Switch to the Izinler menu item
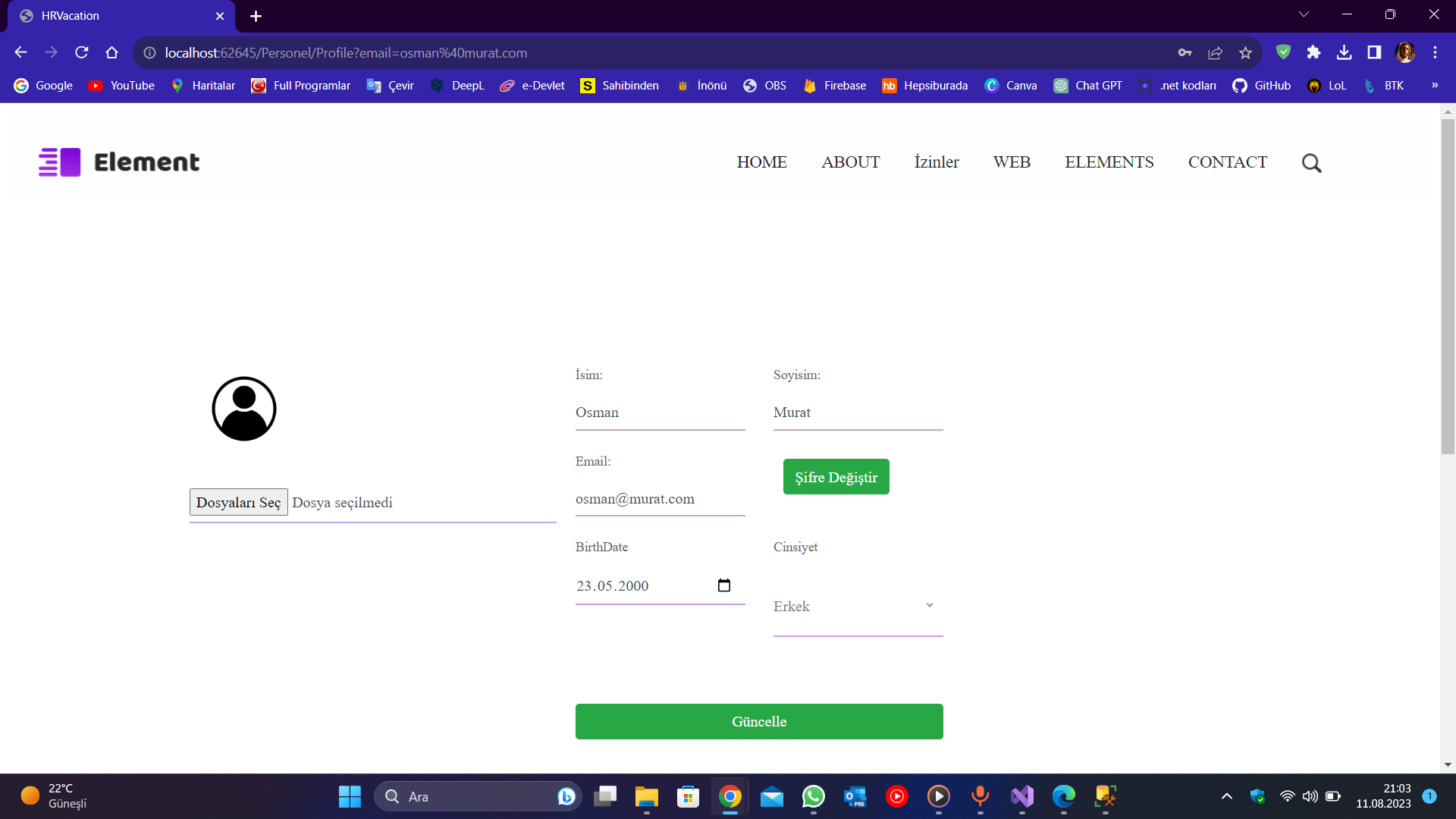Viewport: 1456px width, 819px height. 937,162
